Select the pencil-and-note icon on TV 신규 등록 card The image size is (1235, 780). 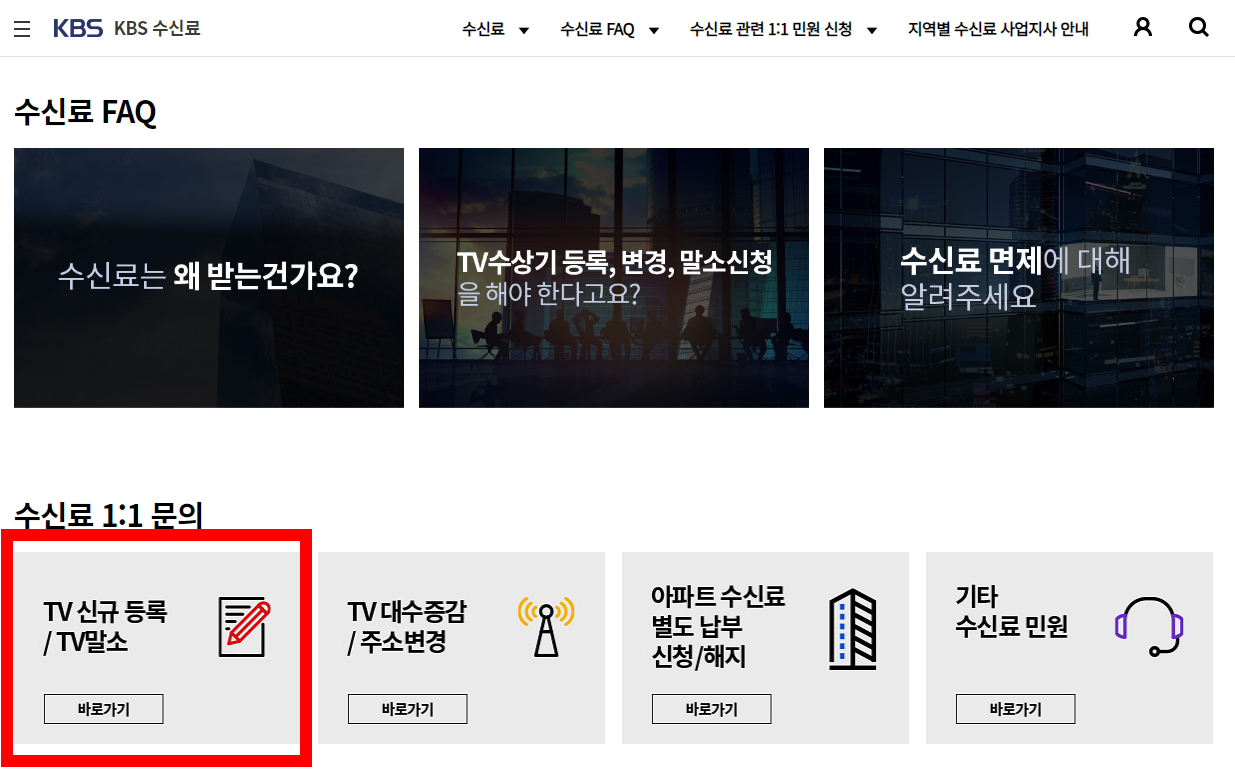pyautogui.click(x=243, y=628)
